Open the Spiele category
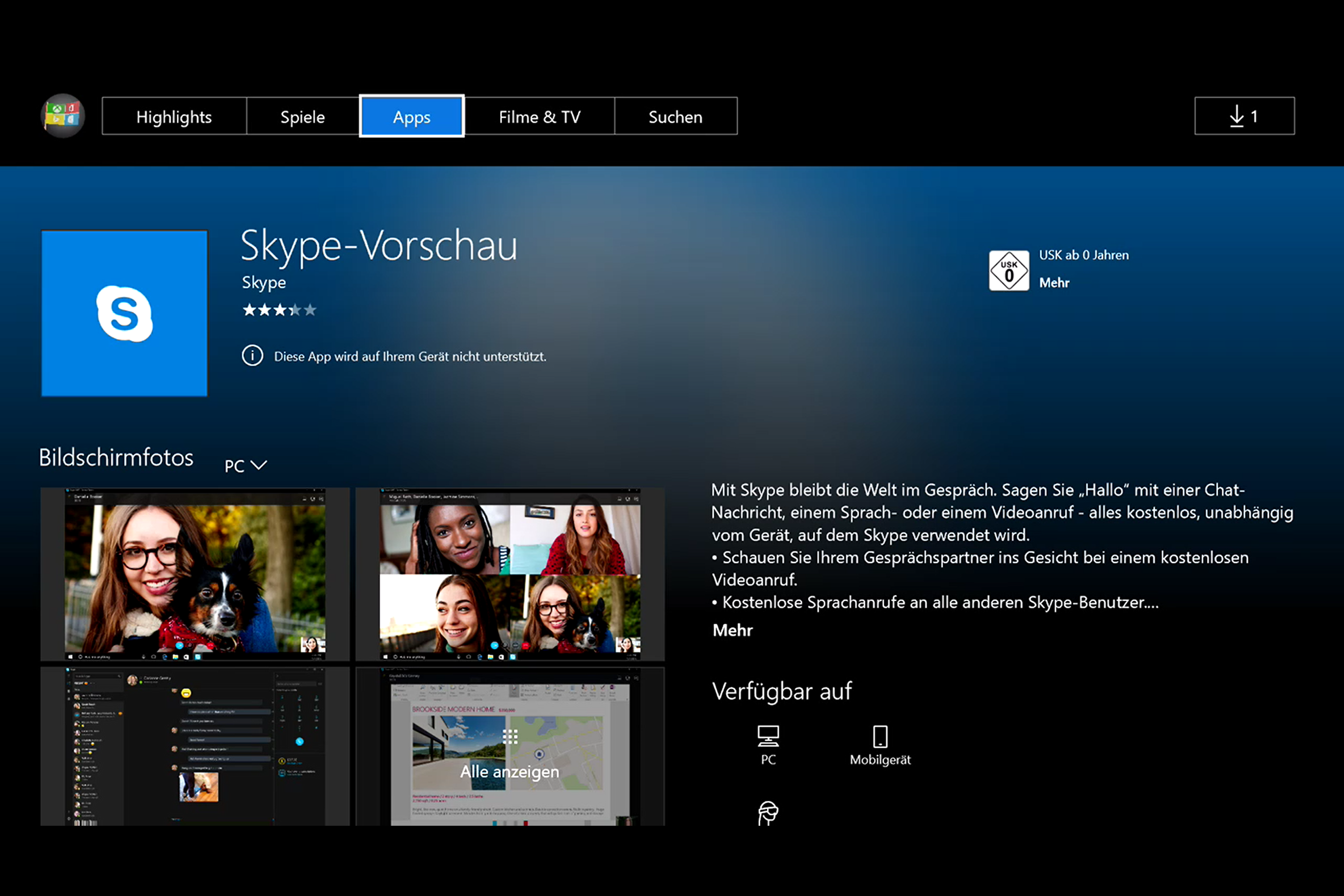This screenshot has width=1344, height=896. click(x=302, y=116)
